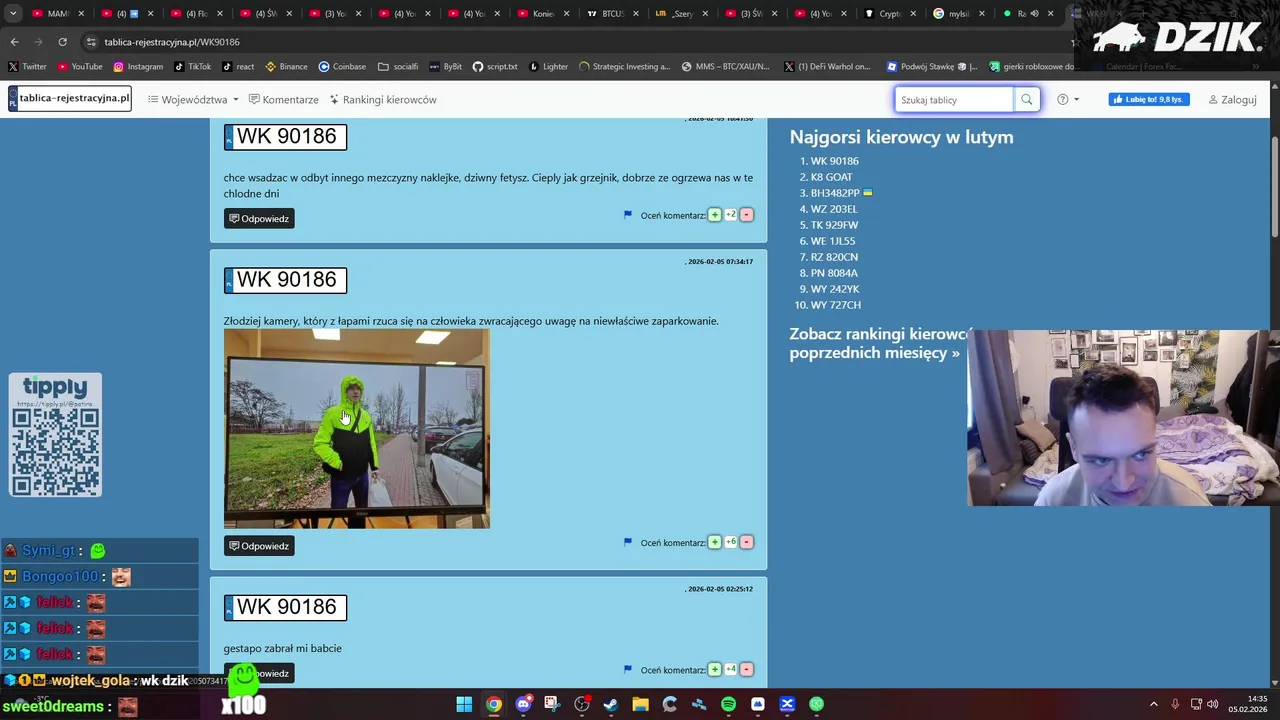
Task: Switch to the Crypt browser tab
Action: (889, 14)
